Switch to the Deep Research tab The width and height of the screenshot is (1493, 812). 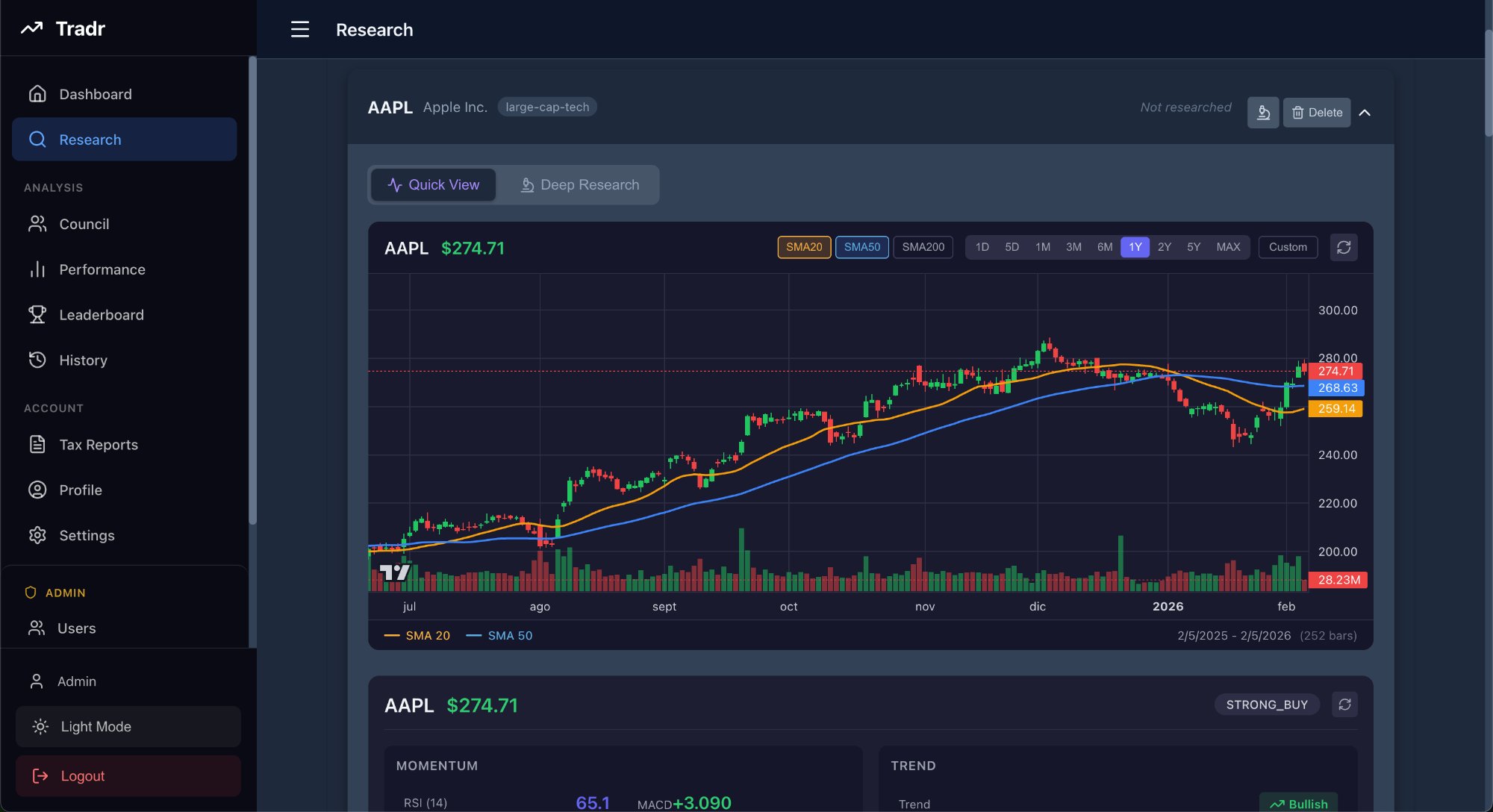tap(579, 185)
